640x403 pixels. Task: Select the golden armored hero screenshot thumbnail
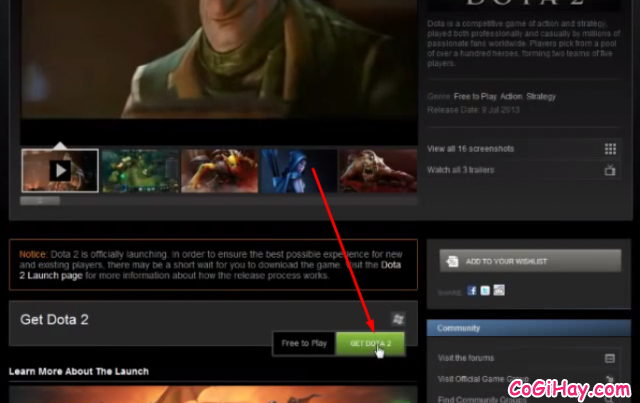pos(220,170)
